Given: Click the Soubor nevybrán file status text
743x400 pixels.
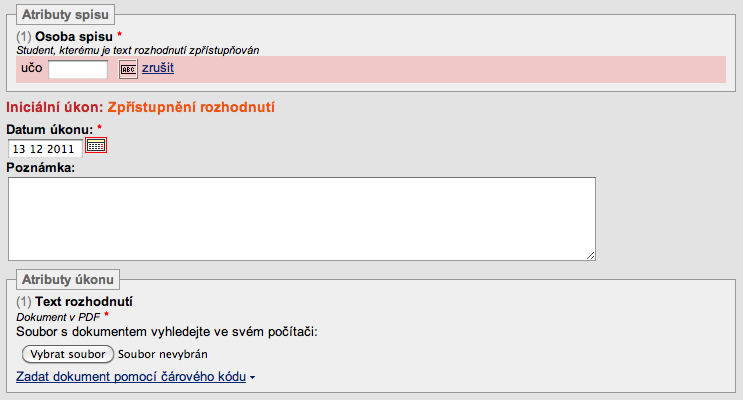Looking at the screenshot, I should coord(163,354).
